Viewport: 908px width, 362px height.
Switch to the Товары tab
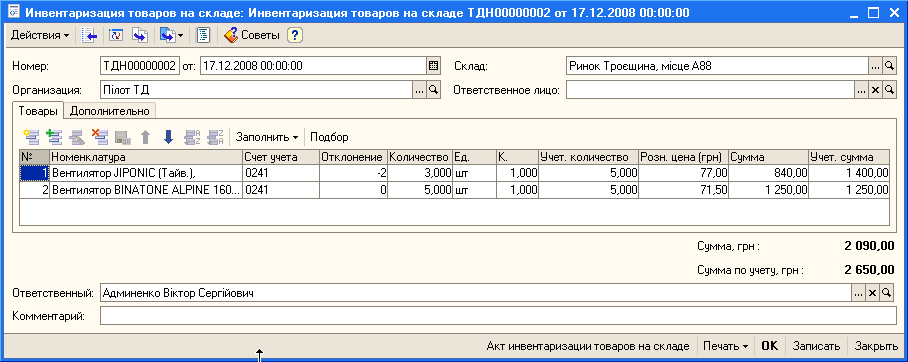pos(38,111)
